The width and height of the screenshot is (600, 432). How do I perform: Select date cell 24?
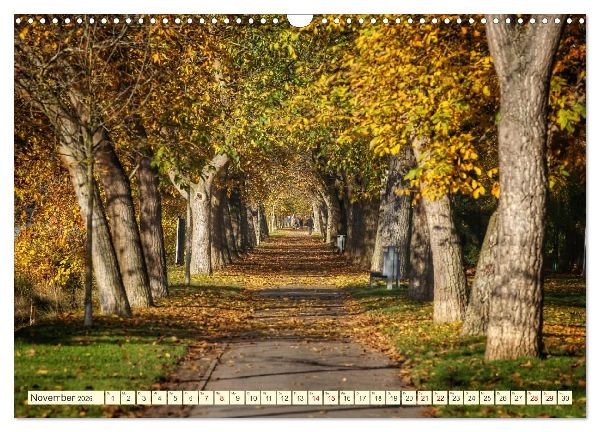point(471,398)
